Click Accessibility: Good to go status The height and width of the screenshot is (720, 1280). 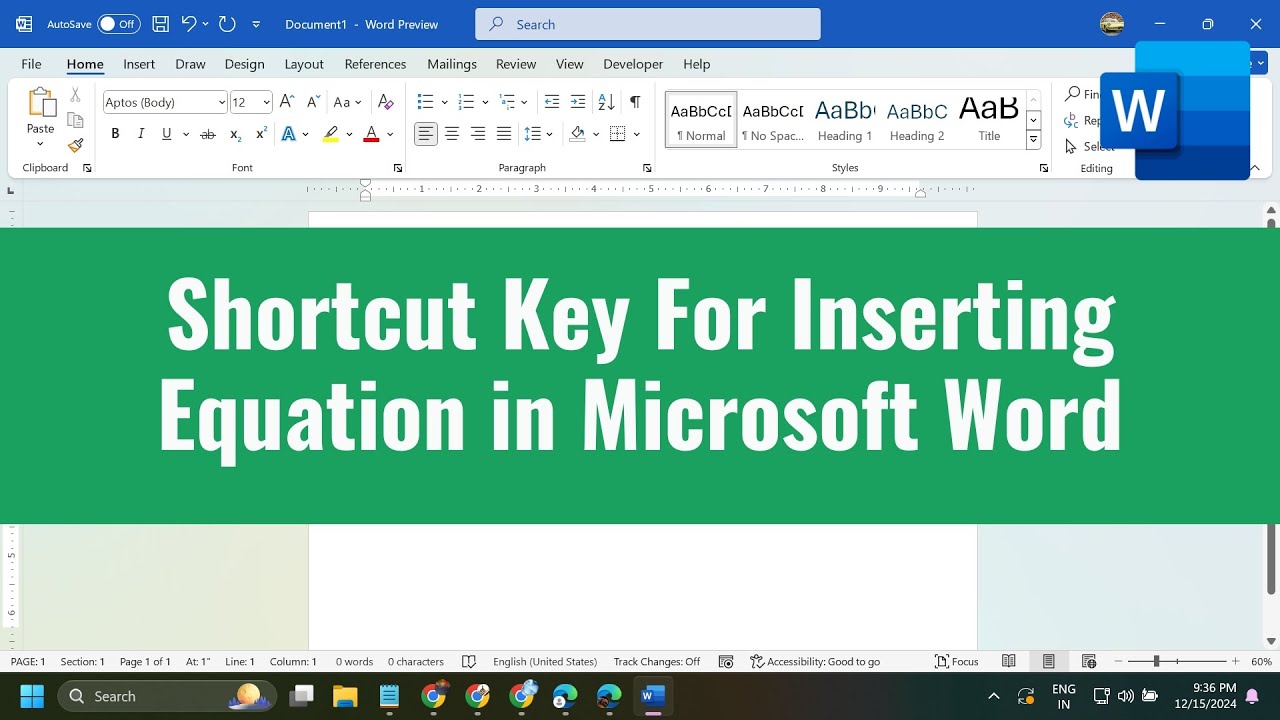tap(815, 662)
